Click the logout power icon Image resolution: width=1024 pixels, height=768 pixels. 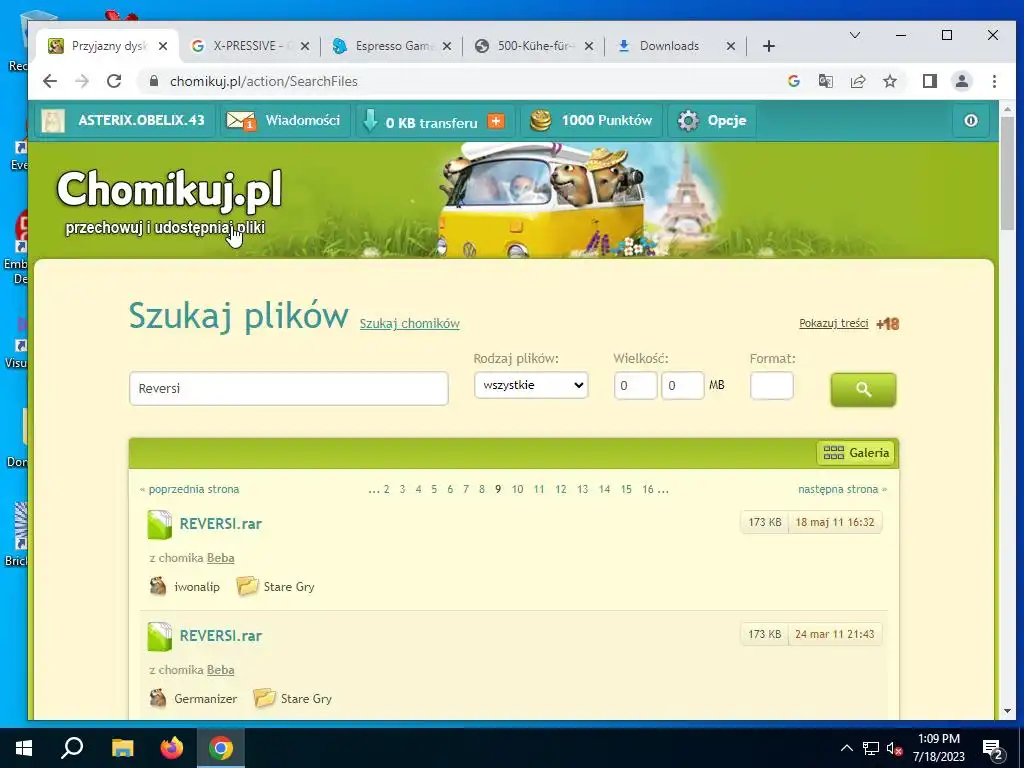coord(971,121)
